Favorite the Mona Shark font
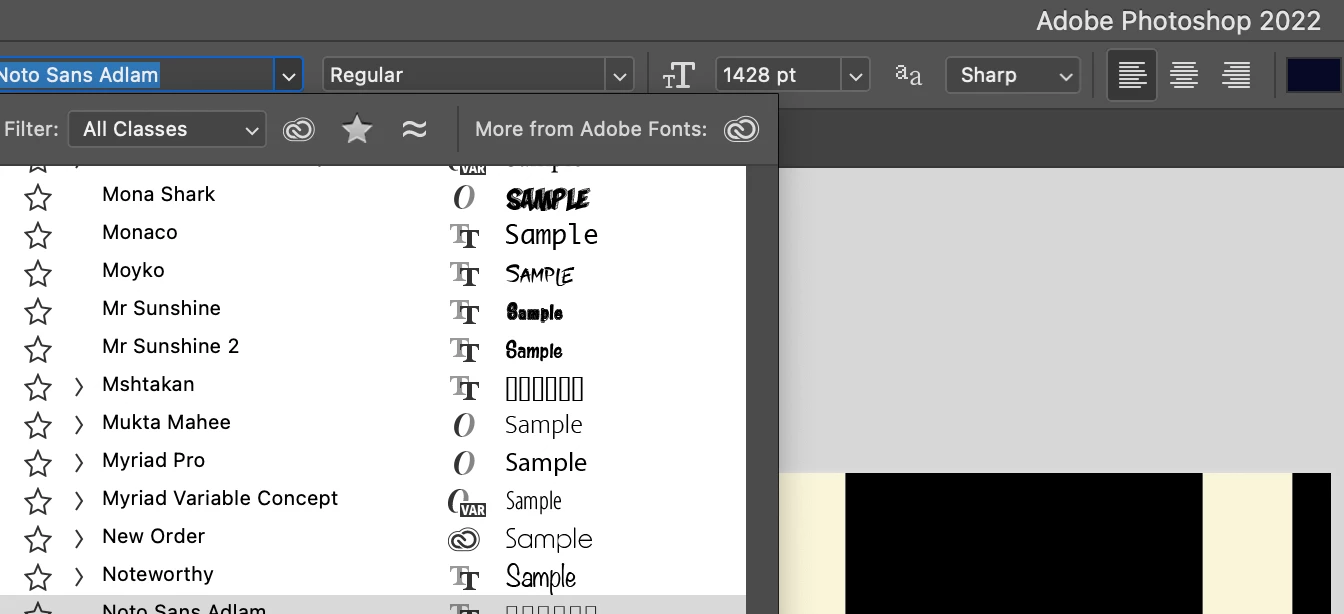 click(38, 198)
